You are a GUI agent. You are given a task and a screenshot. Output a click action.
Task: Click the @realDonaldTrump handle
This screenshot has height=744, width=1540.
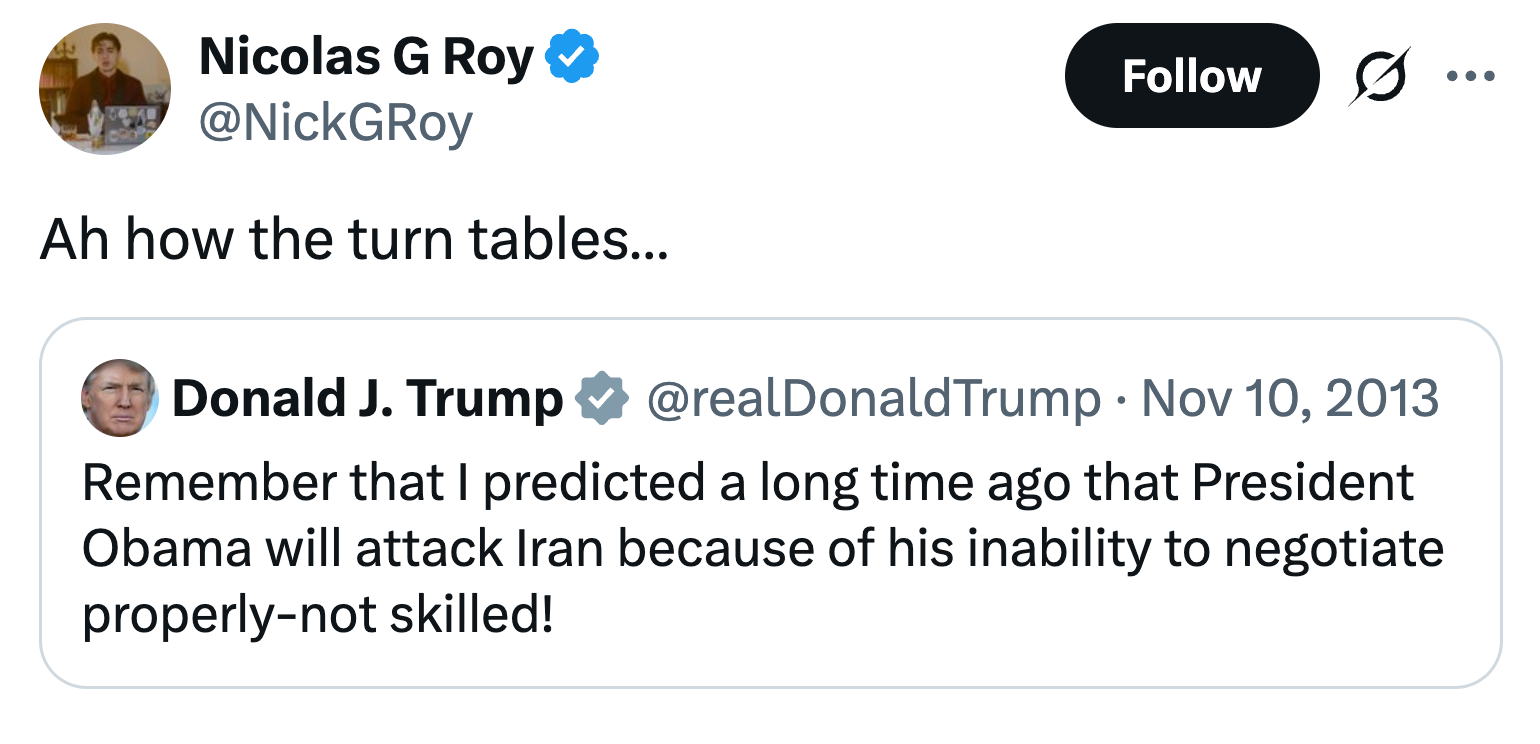(x=874, y=399)
